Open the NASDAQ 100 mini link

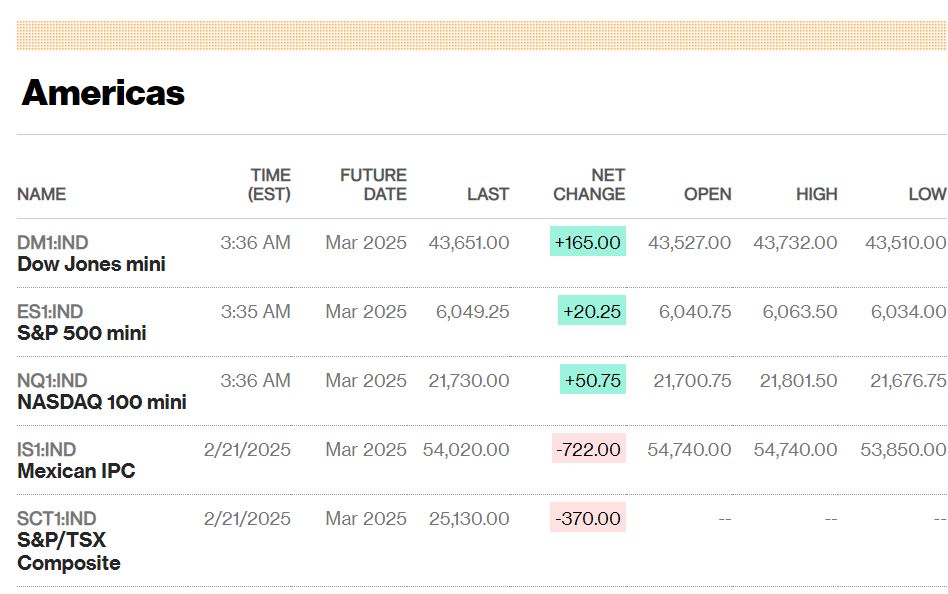pyautogui.click(x=102, y=402)
